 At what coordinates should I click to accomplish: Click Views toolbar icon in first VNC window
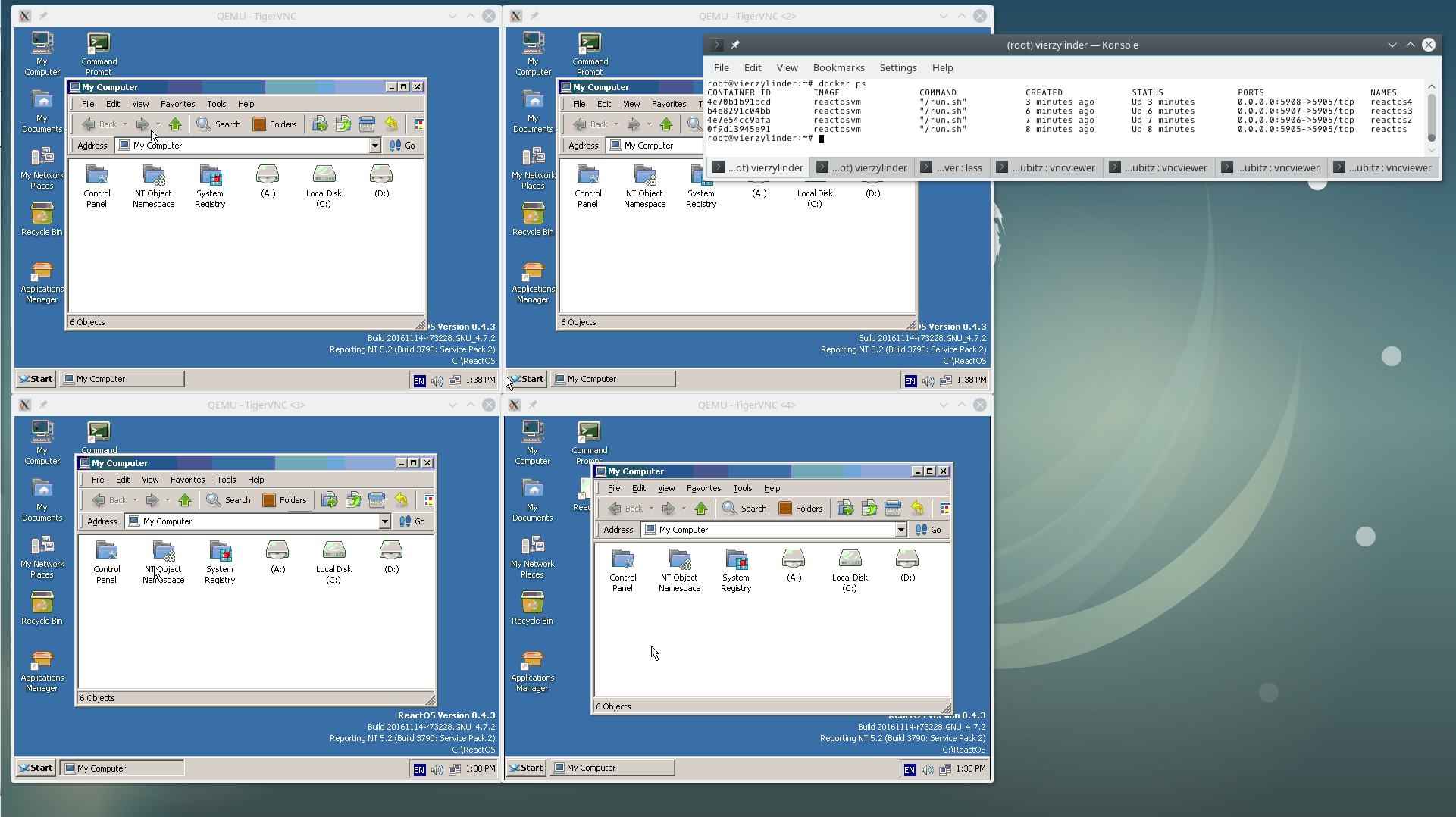[x=419, y=124]
